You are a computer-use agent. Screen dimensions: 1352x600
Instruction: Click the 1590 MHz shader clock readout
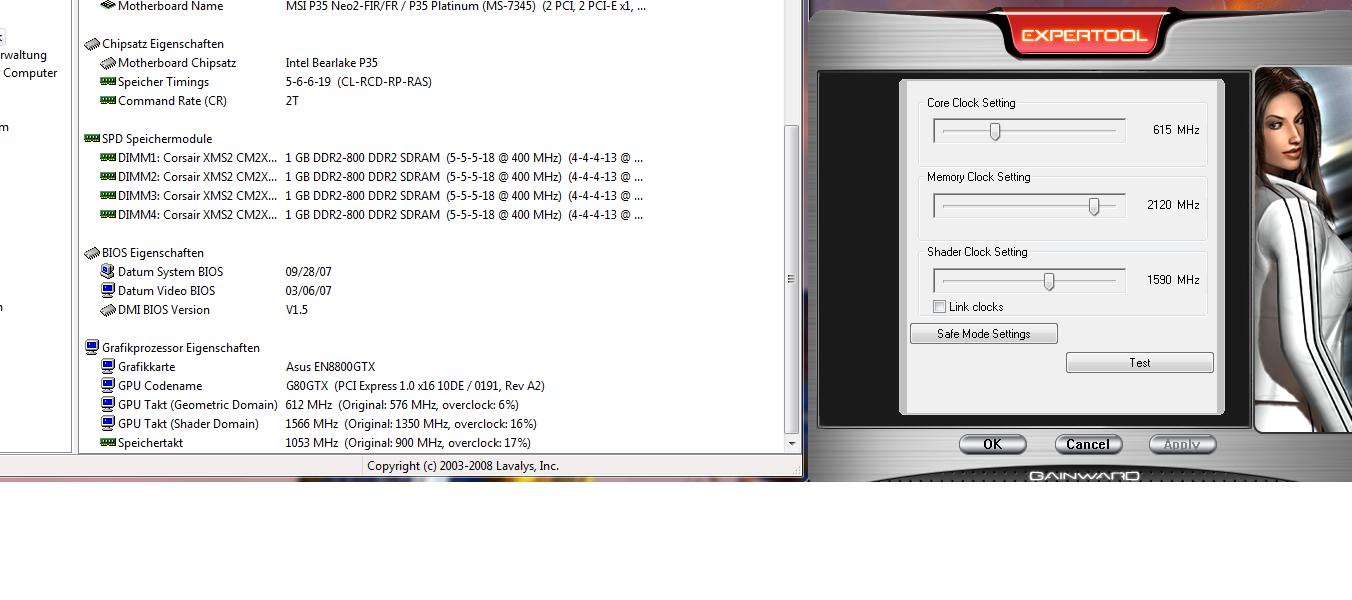[x=1173, y=280]
